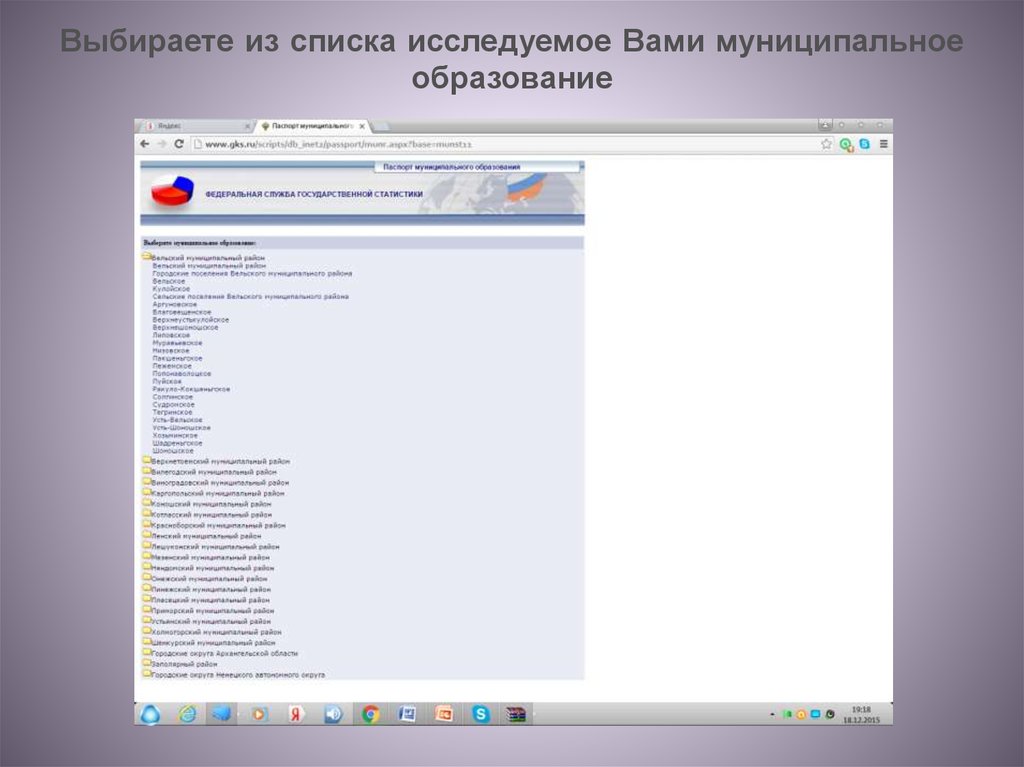The image size is (1024, 767).
Task: Select the Шадреньгское settlement
Action: (x=177, y=444)
